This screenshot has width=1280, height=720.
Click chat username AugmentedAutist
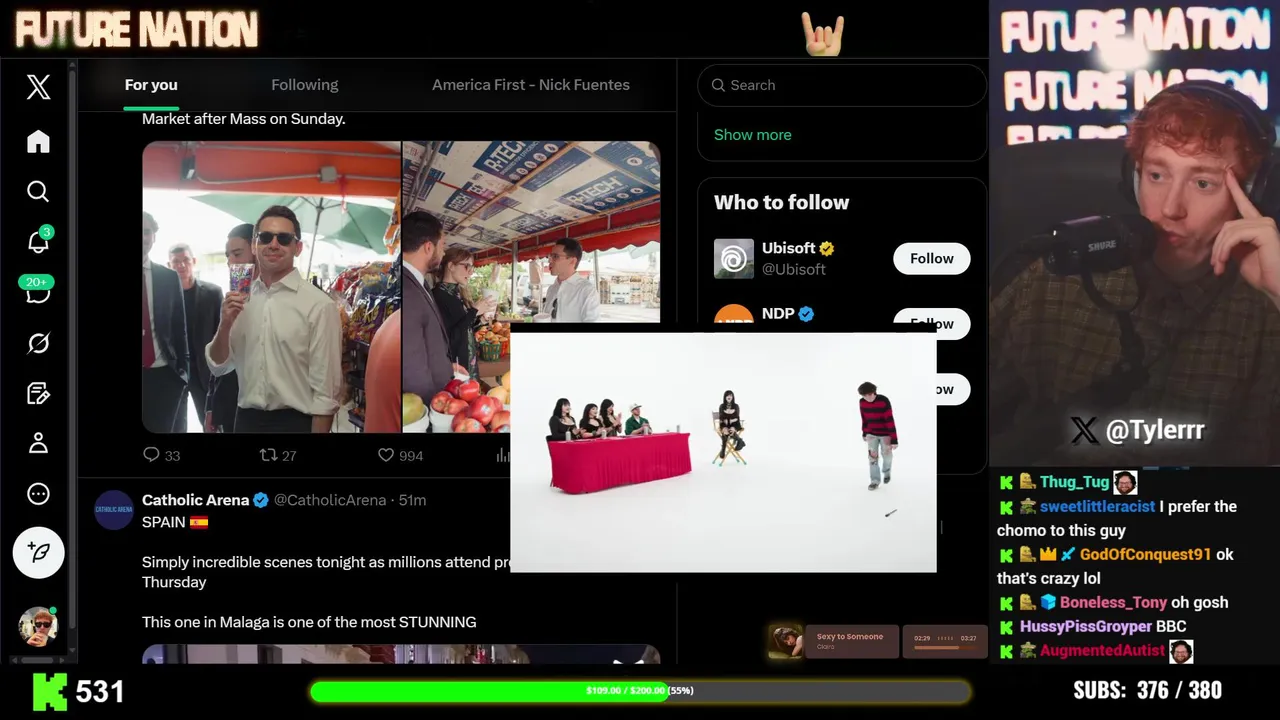click(x=1102, y=650)
